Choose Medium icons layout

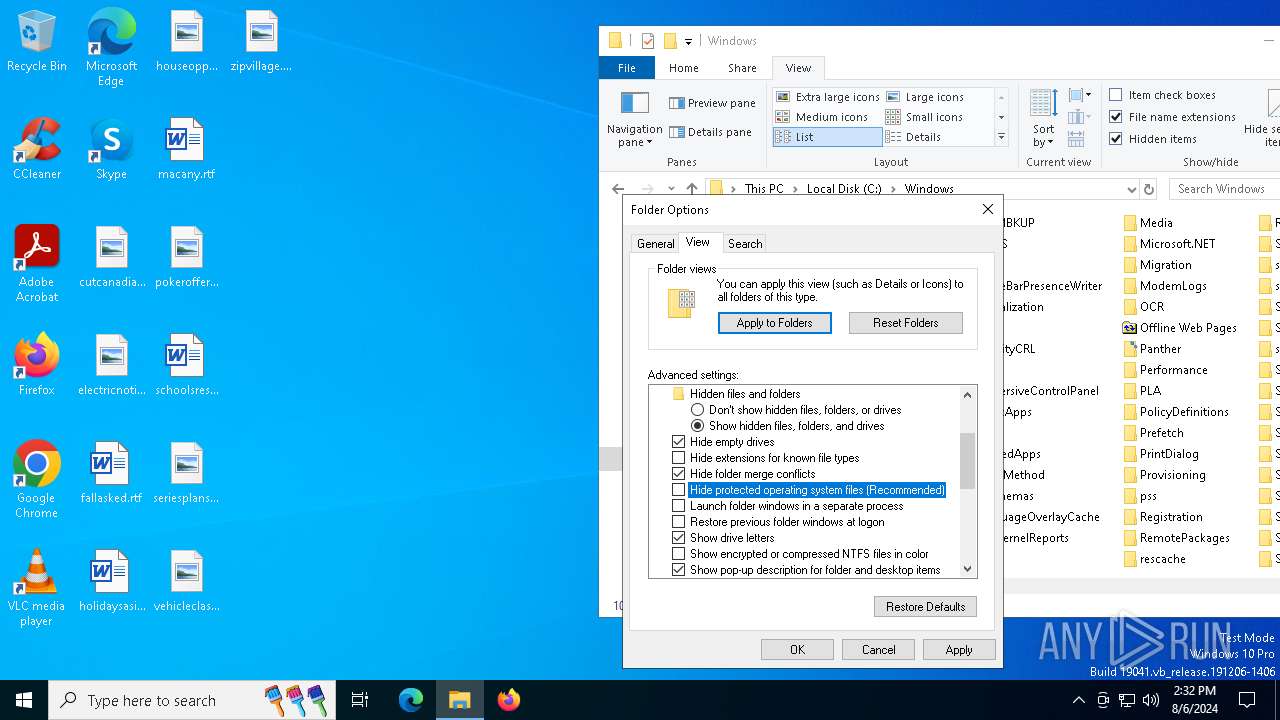click(822, 117)
